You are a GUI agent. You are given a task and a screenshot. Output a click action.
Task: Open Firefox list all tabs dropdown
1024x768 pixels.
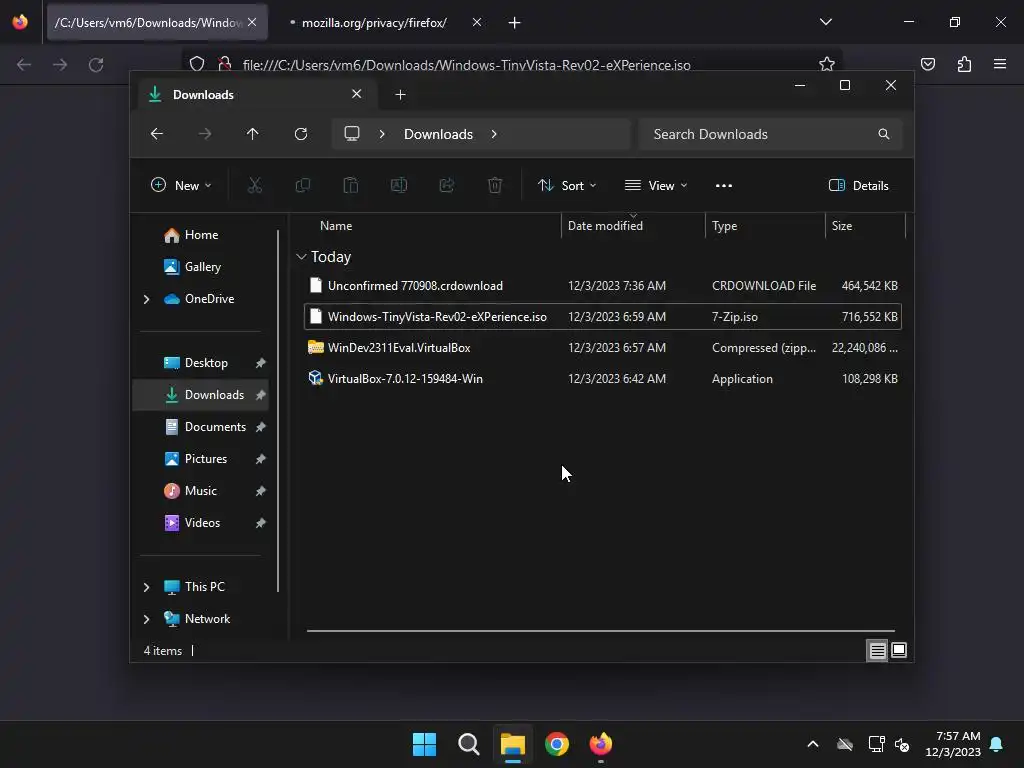tap(825, 22)
